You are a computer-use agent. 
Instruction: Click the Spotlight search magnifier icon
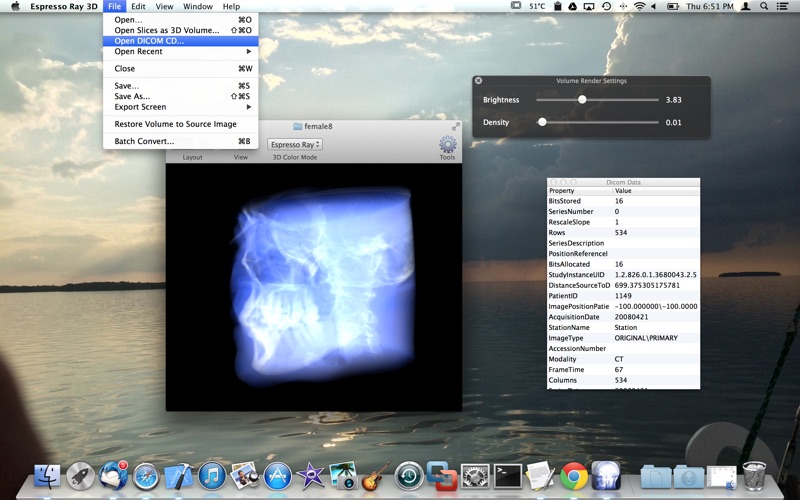coord(763,6)
